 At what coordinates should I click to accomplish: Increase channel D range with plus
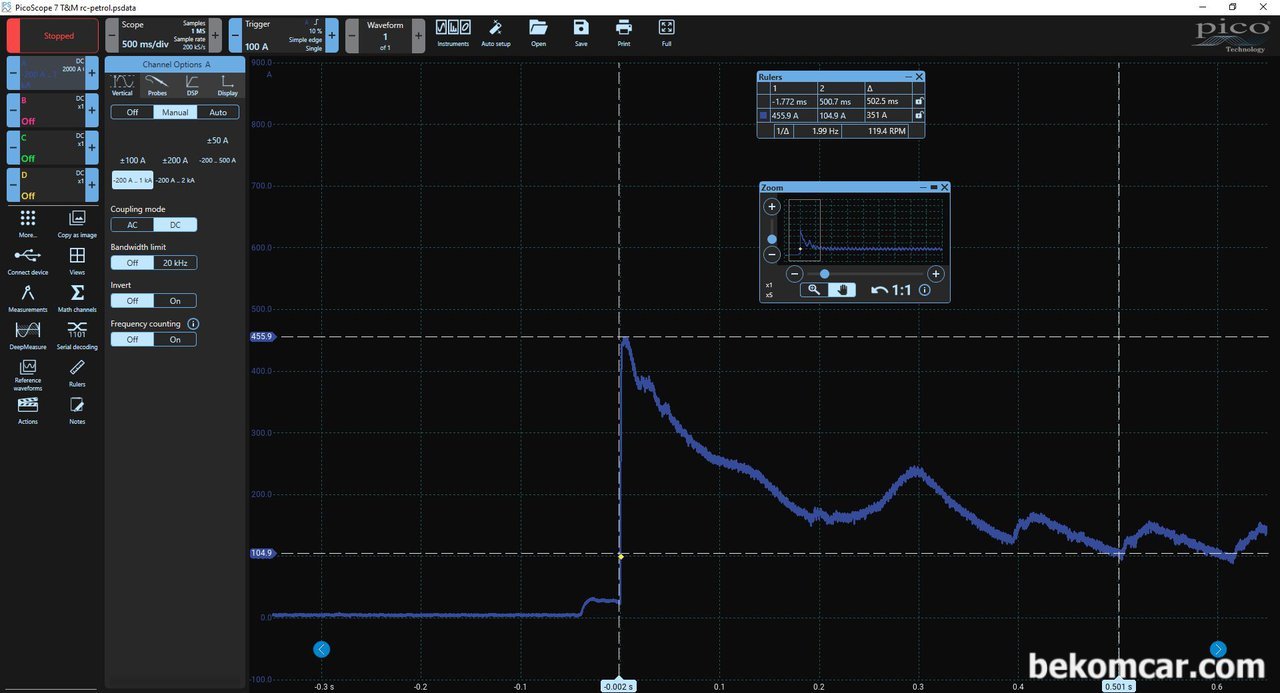pyautogui.click(x=92, y=184)
